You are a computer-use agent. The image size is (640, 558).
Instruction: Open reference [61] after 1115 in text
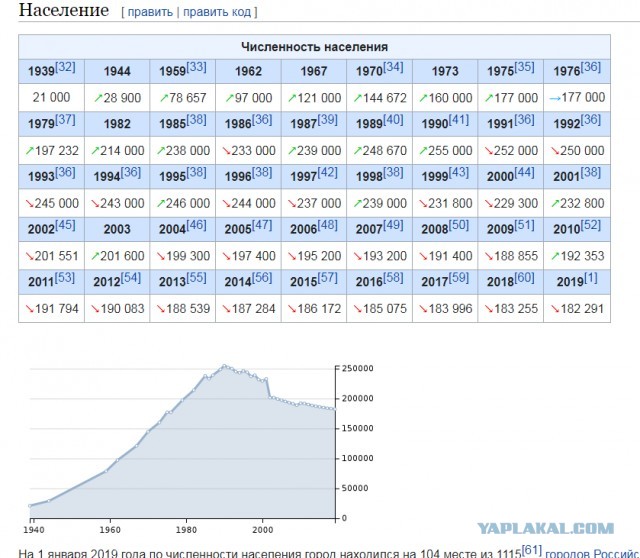[x=532, y=550]
